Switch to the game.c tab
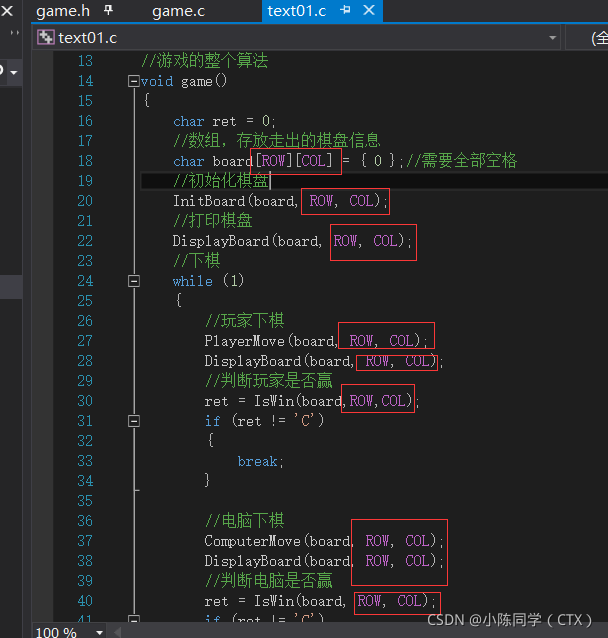The height and width of the screenshot is (638, 608). pos(178,11)
